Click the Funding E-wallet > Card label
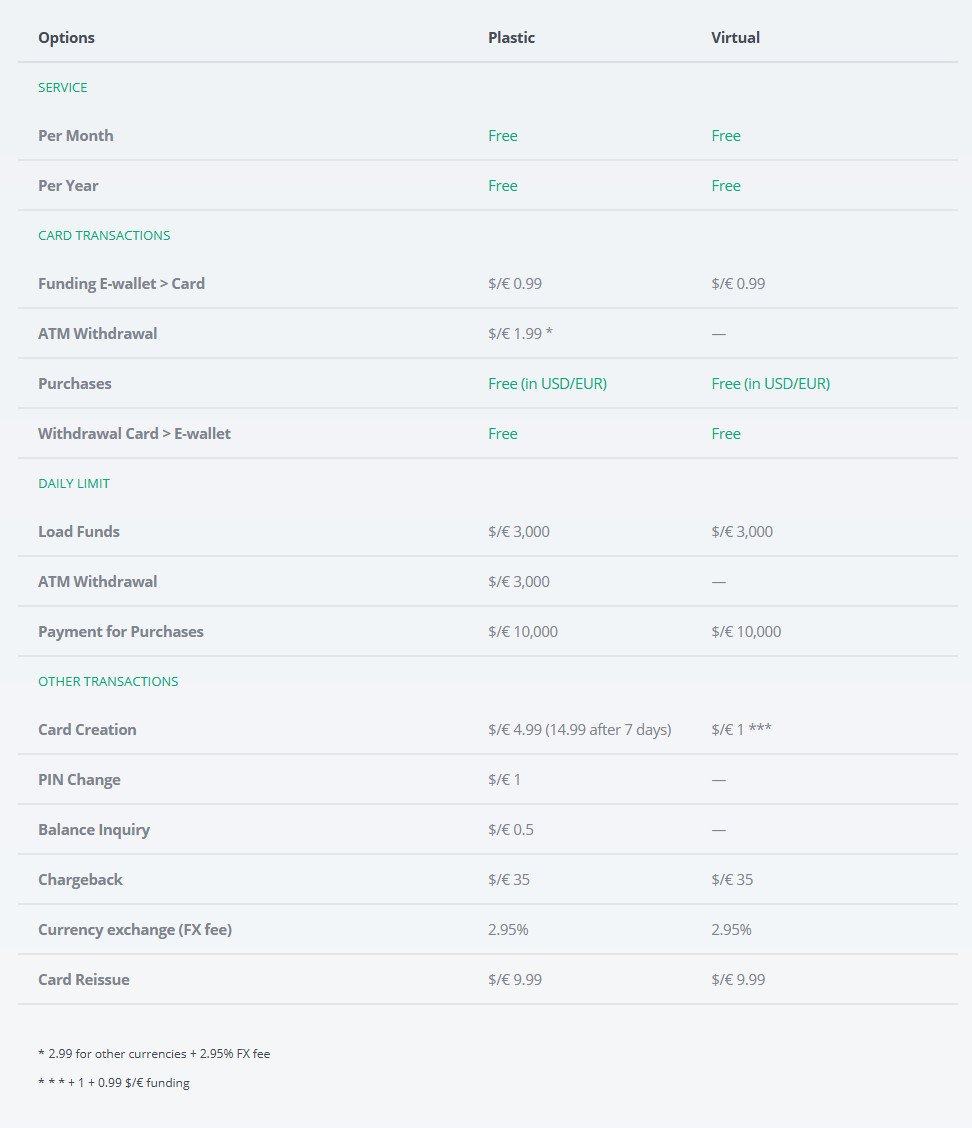Viewport: 972px width, 1128px height. point(121,284)
